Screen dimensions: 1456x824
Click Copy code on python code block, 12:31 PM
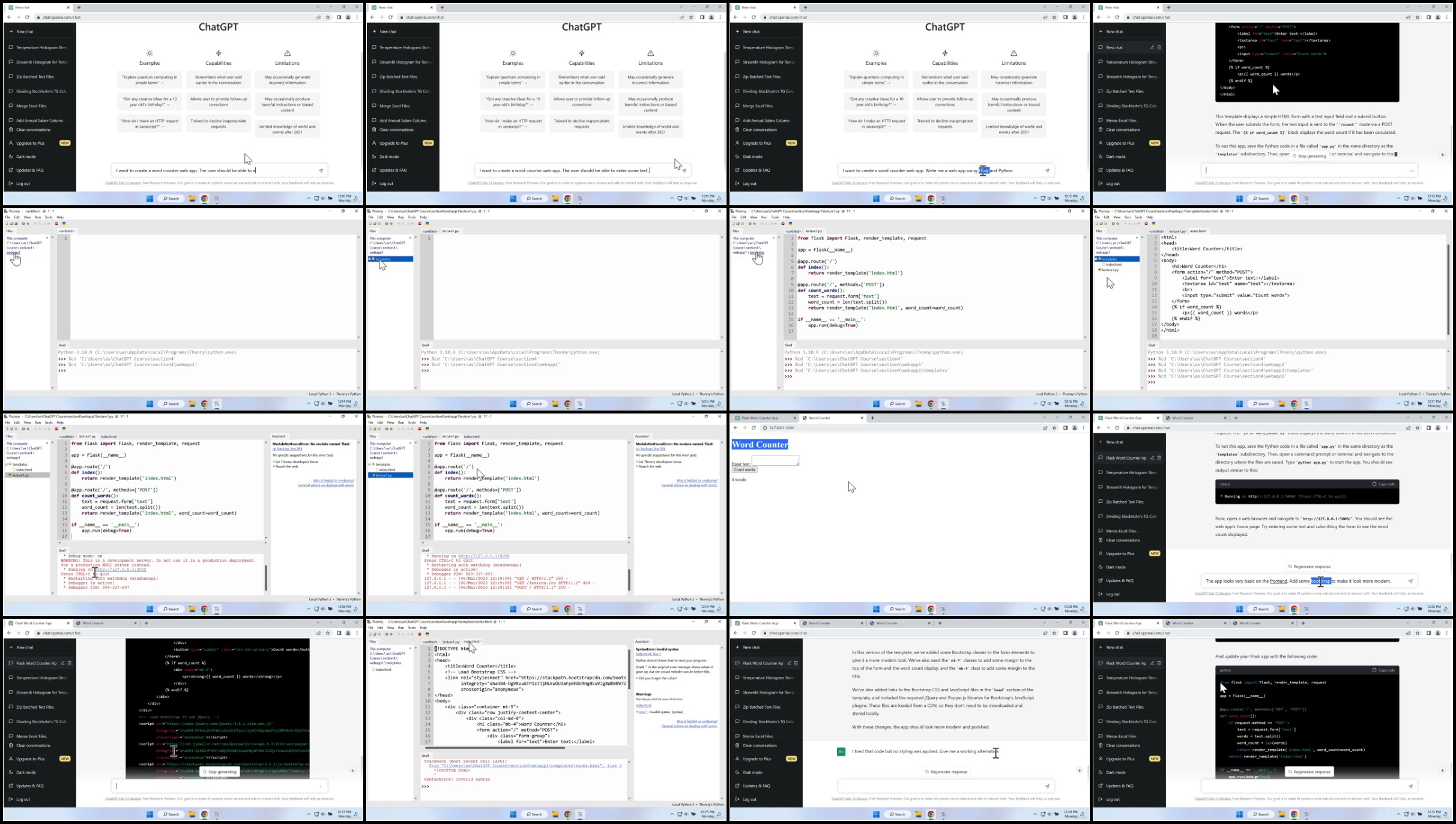pyautogui.click(x=1383, y=670)
